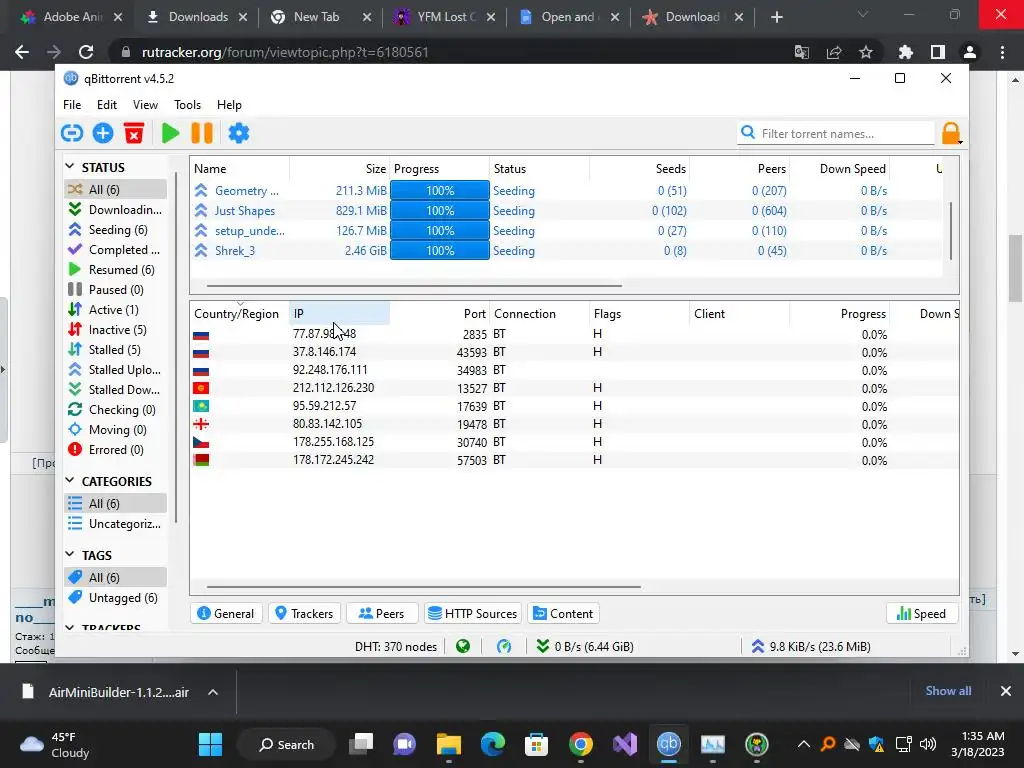Viewport: 1024px width, 768px height.
Task: Sort peers by IP column header
Action: (340, 313)
